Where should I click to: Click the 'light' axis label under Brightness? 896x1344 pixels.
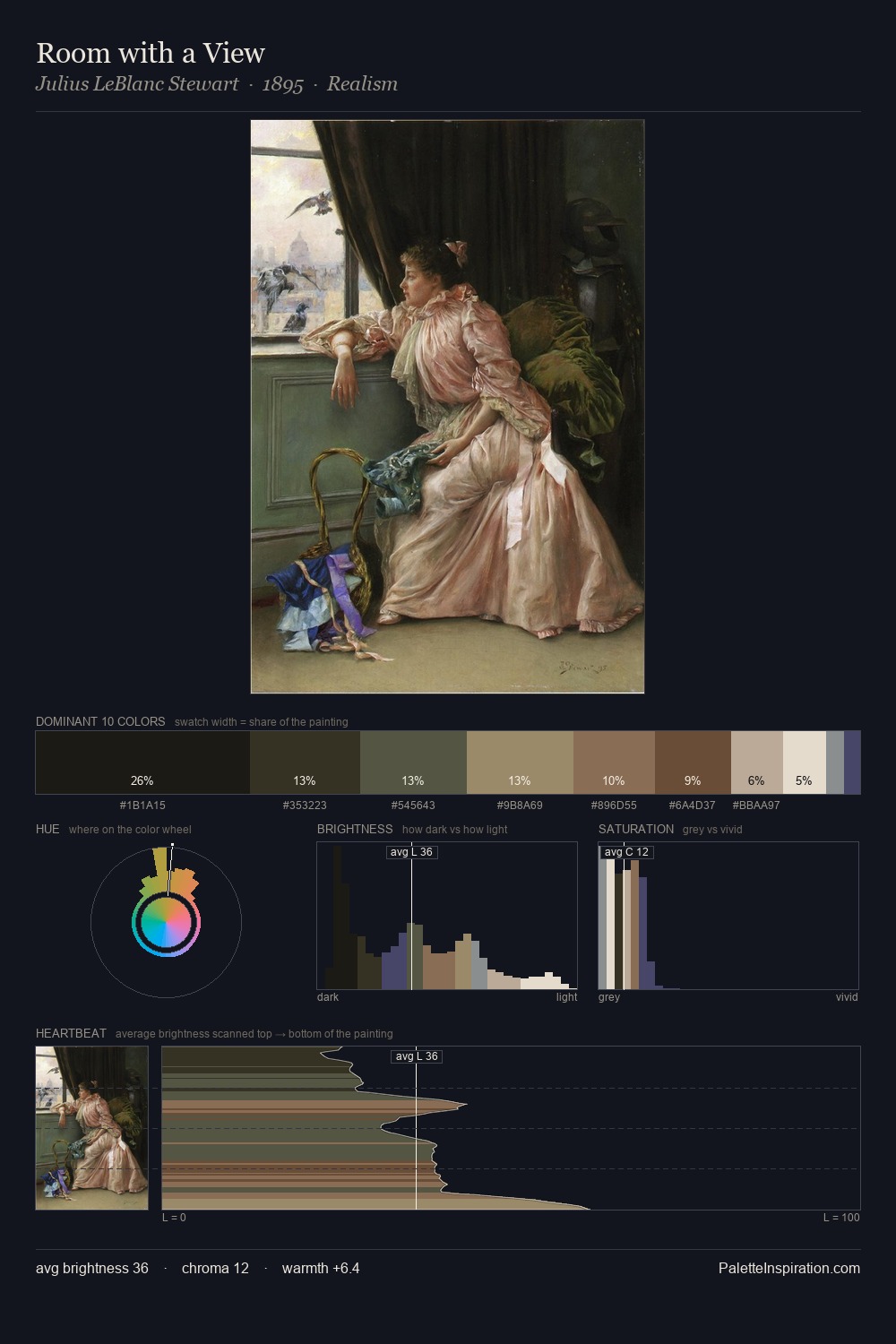(x=566, y=997)
